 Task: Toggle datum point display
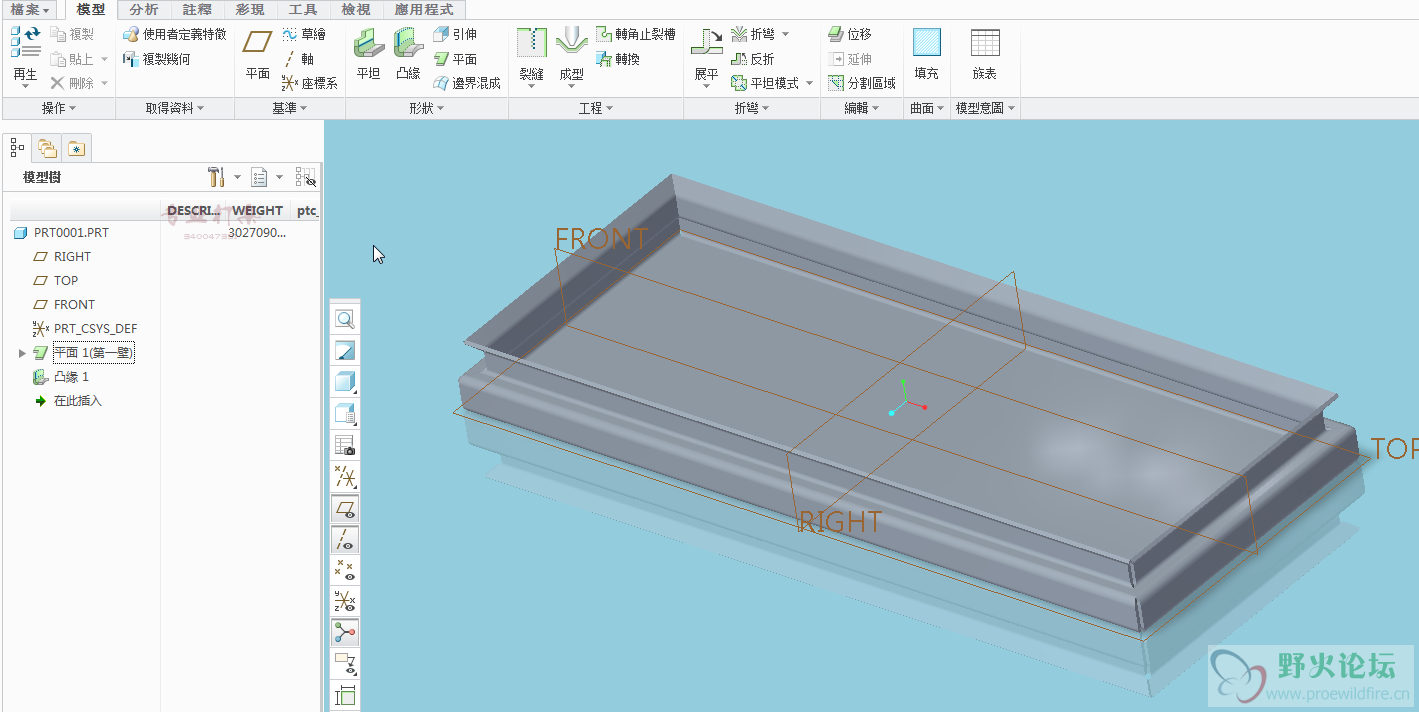tap(345, 570)
